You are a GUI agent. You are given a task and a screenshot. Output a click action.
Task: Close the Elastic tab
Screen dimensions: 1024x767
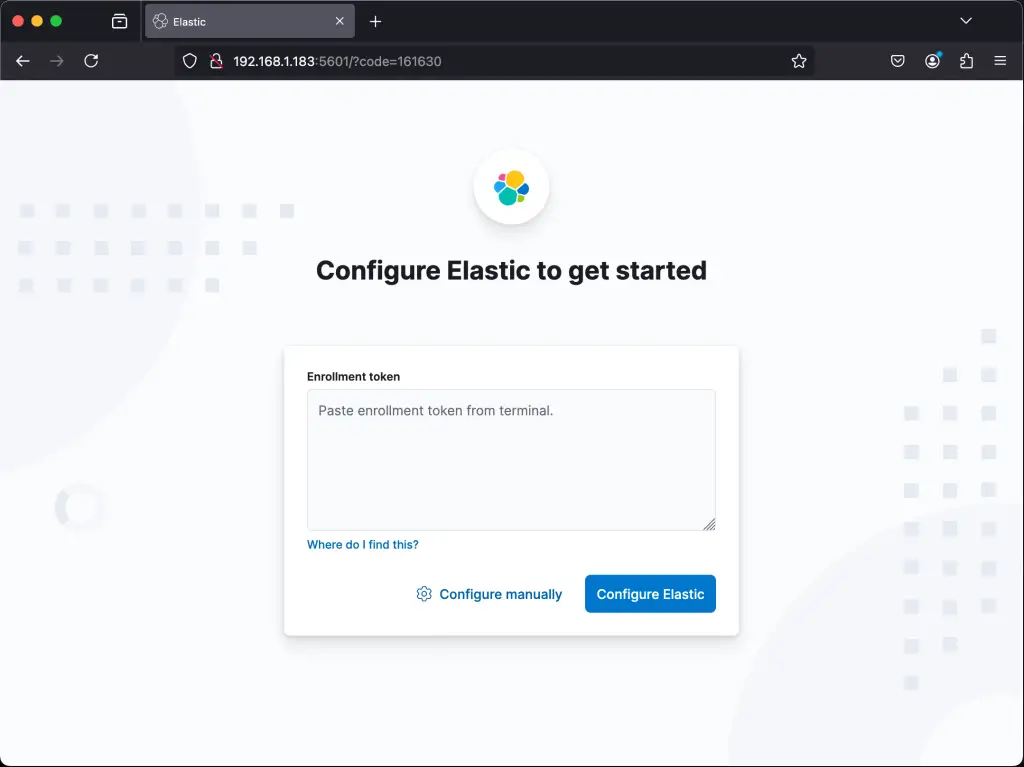point(339,20)
